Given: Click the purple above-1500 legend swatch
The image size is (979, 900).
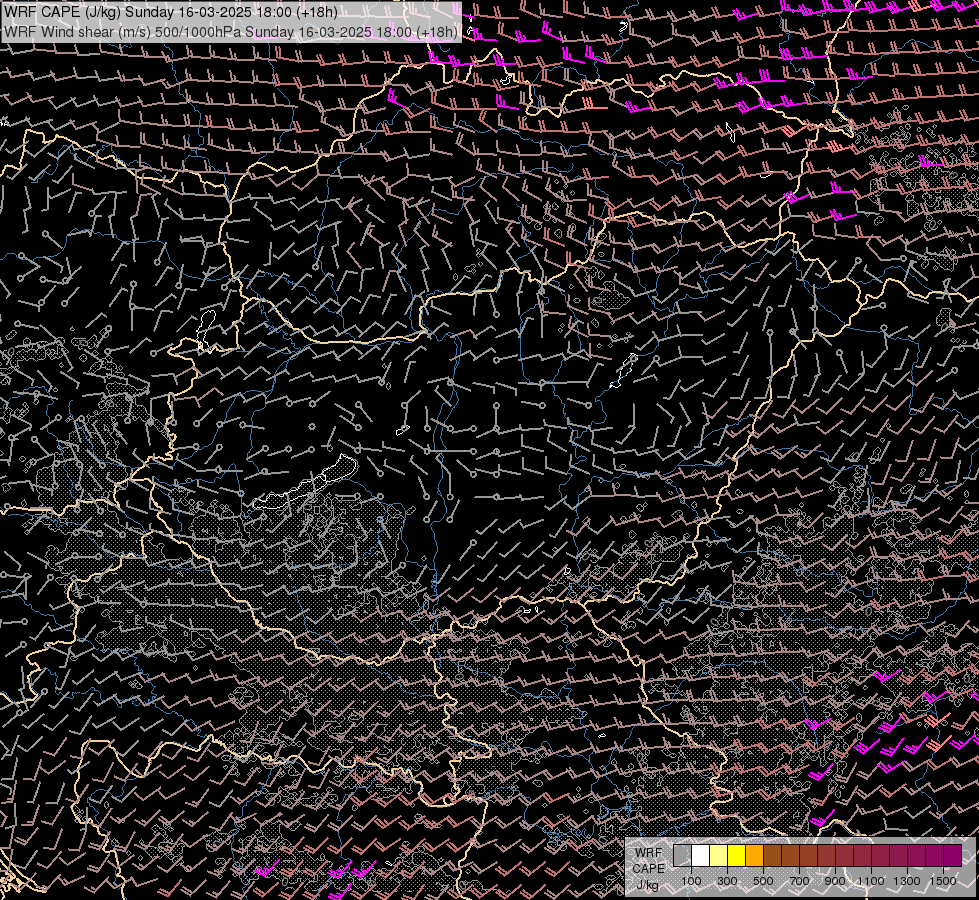Looking at the screenshot, I should point(952,856).
